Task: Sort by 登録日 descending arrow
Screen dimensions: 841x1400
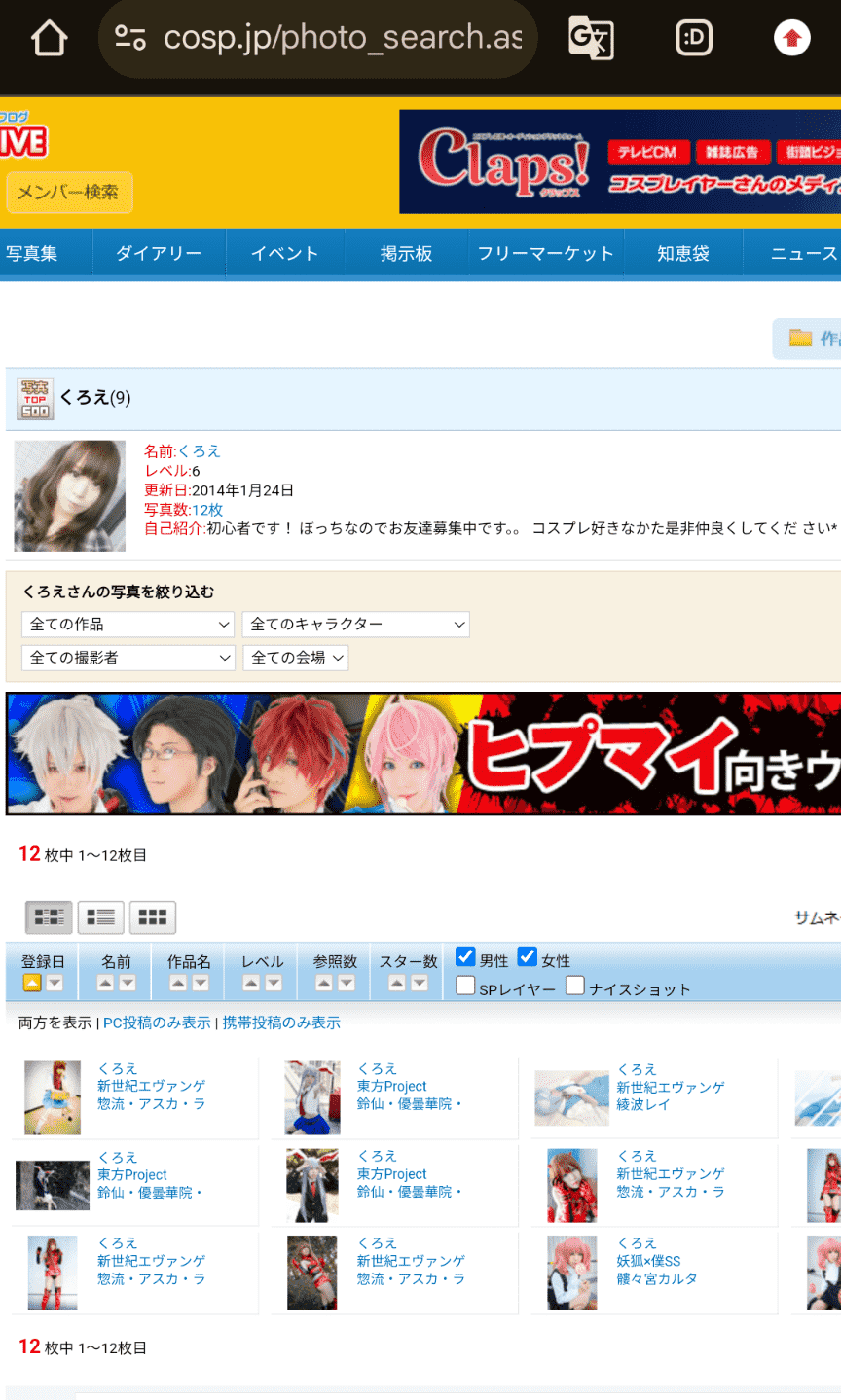Action: [55, 983]
